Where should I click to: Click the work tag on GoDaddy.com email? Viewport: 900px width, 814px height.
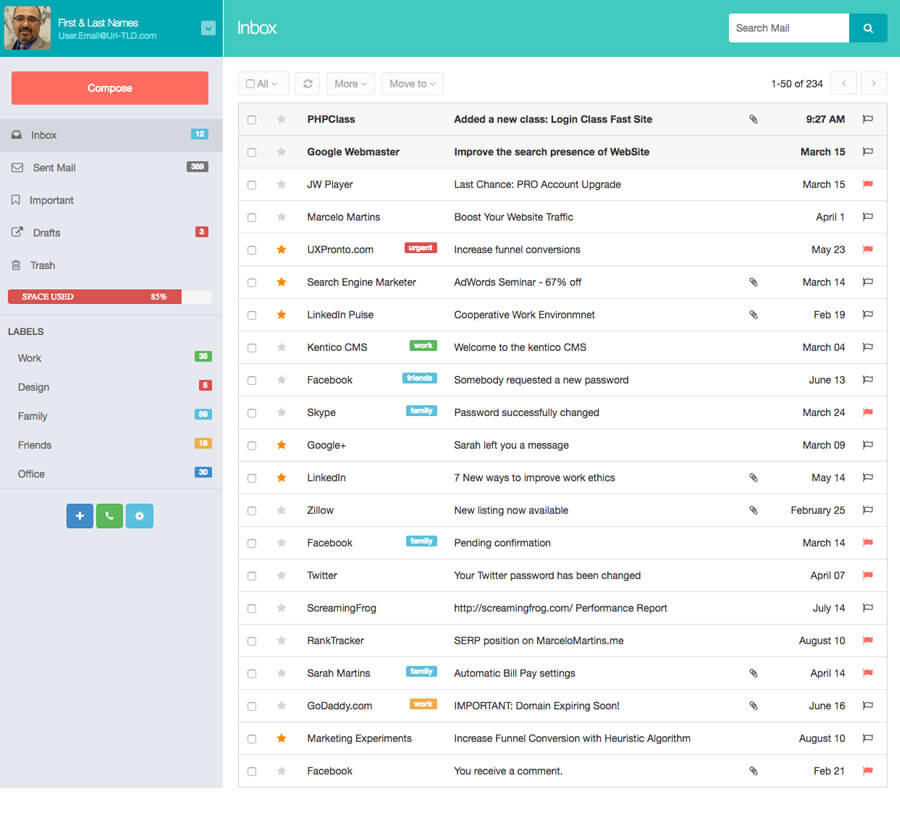422,704
